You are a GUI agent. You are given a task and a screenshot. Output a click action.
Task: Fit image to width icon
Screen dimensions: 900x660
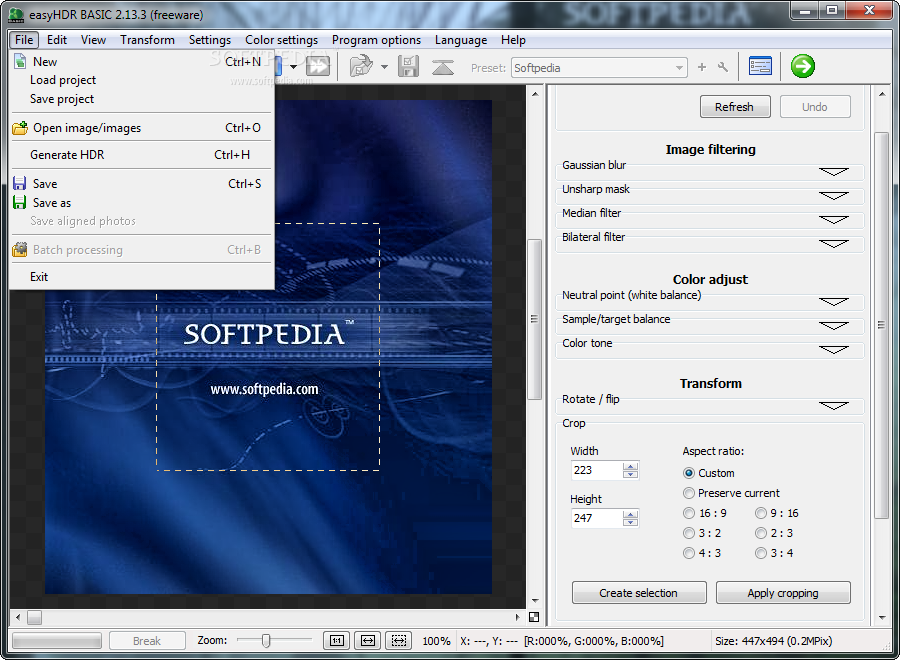[368, 640]
